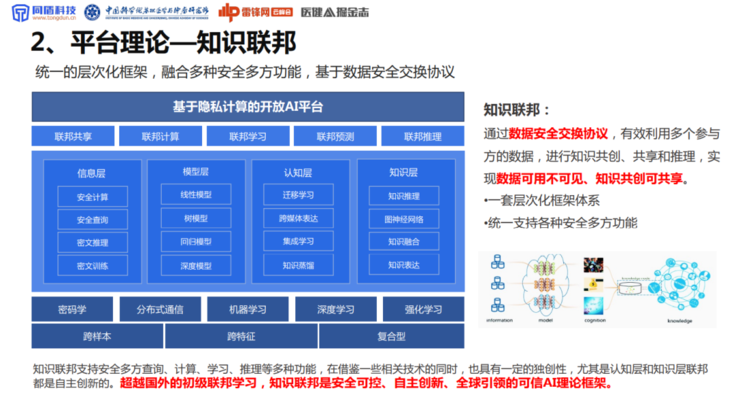Click the 强化学习 foundation box
This screenshot has height=395, width=740.
[423, 310]
